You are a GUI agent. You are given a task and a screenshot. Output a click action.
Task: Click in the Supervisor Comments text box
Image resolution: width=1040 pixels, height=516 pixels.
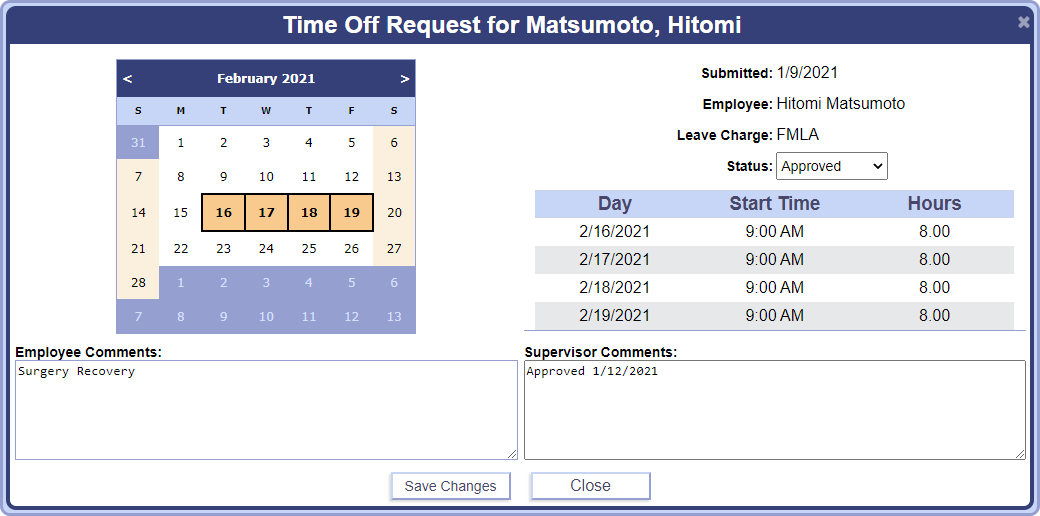click(774, 410)
